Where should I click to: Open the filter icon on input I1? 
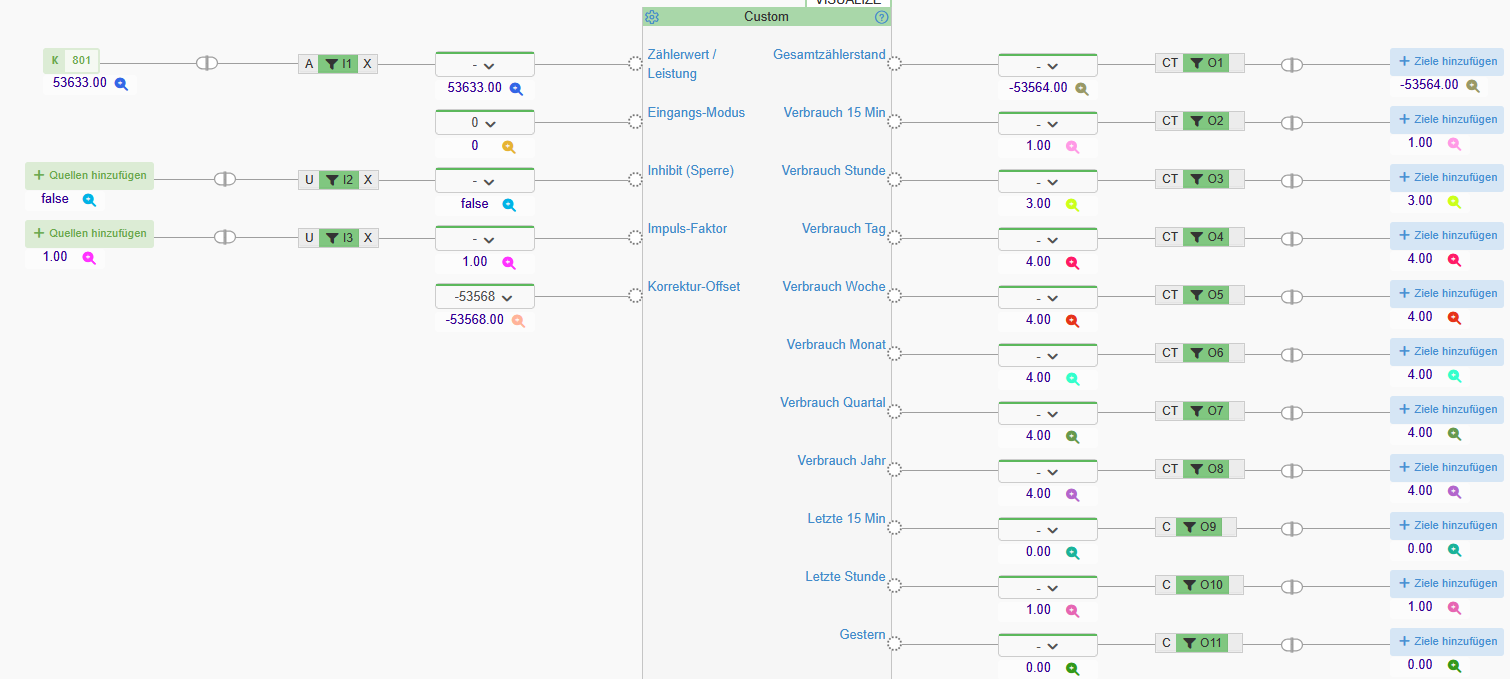[x=331, y=64]
